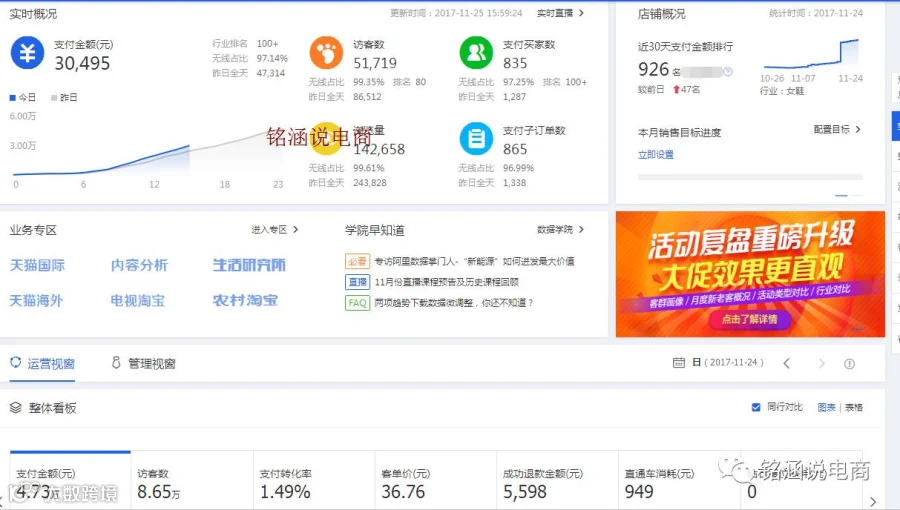This screenshot has height=510, width=900.
Task: Go to previous day with left chevron
Action: [786, 363]
